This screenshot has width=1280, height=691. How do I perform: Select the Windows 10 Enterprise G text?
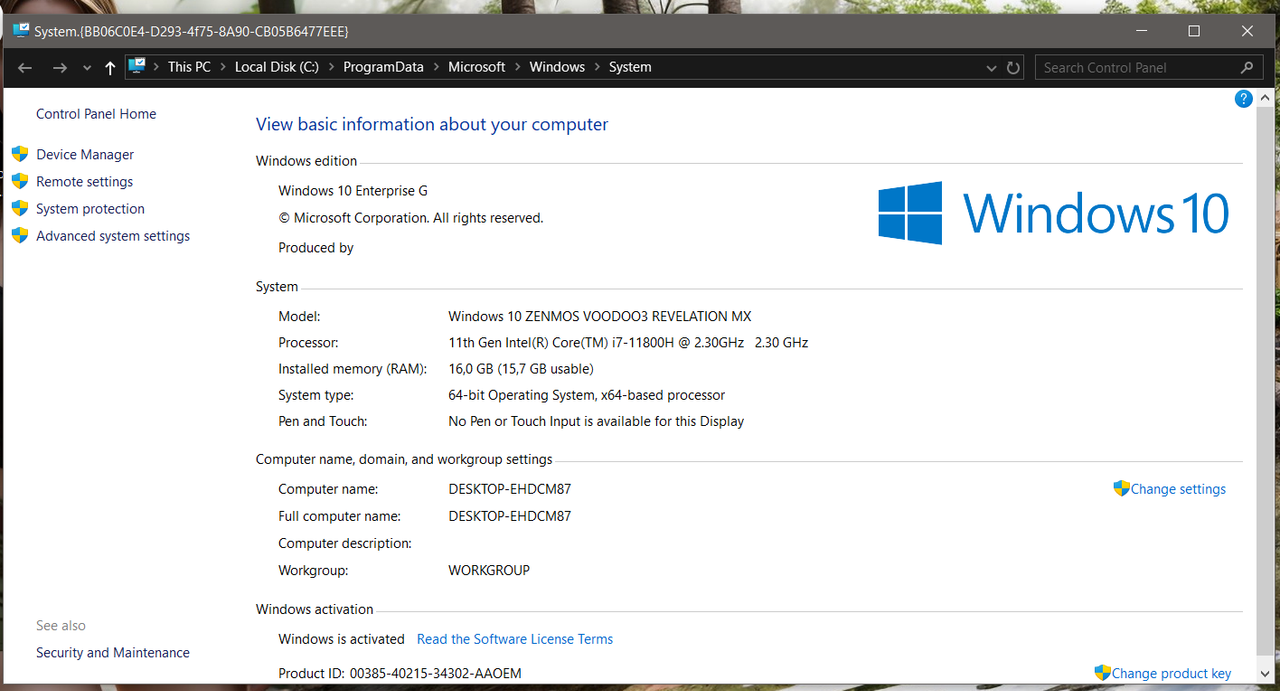pyautogui.click(x=352, y=190)
